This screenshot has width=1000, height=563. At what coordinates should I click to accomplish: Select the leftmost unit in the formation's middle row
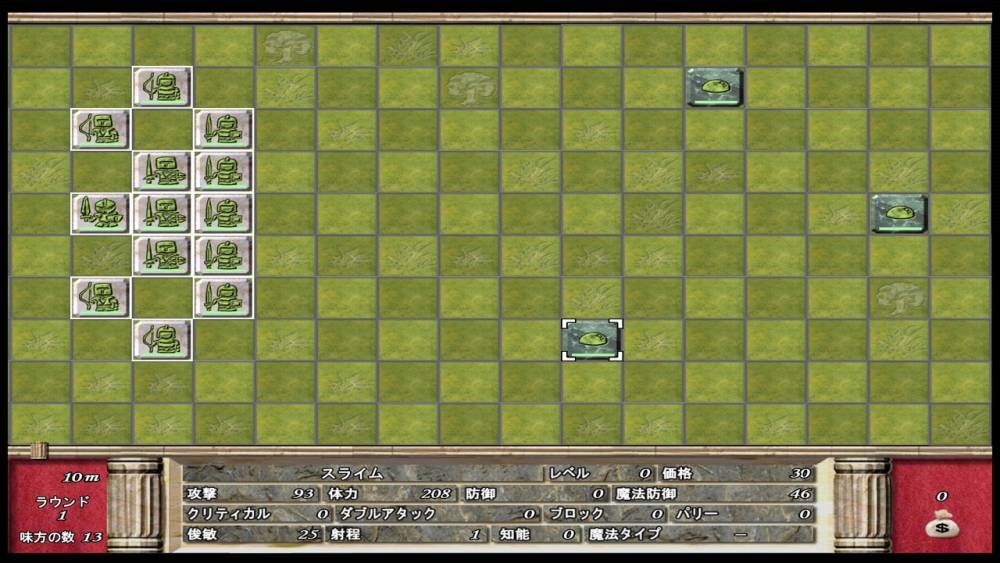pos(101,213)
